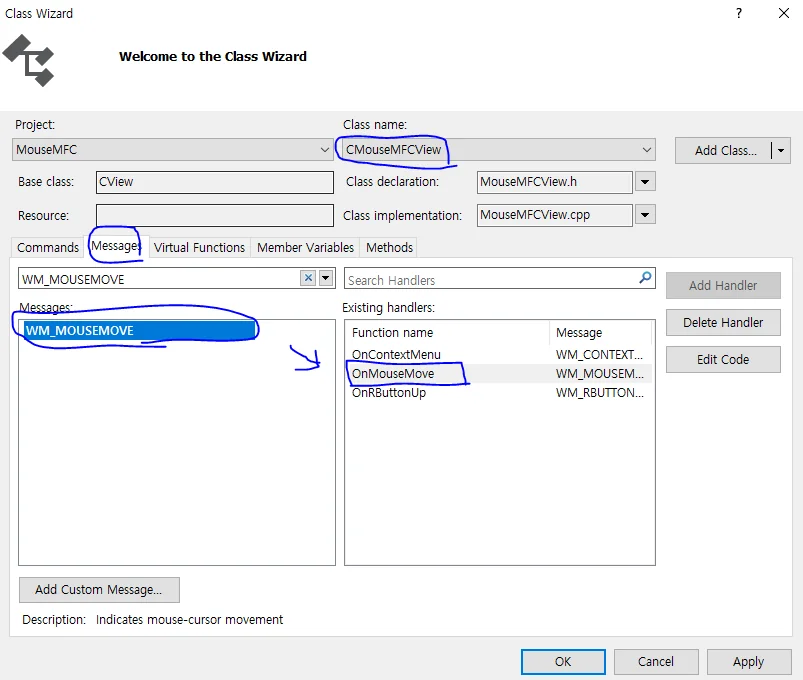Click the WM_MOUSEM... message cell
Screen dimensions: 803x680
click(x=599, y=374)
